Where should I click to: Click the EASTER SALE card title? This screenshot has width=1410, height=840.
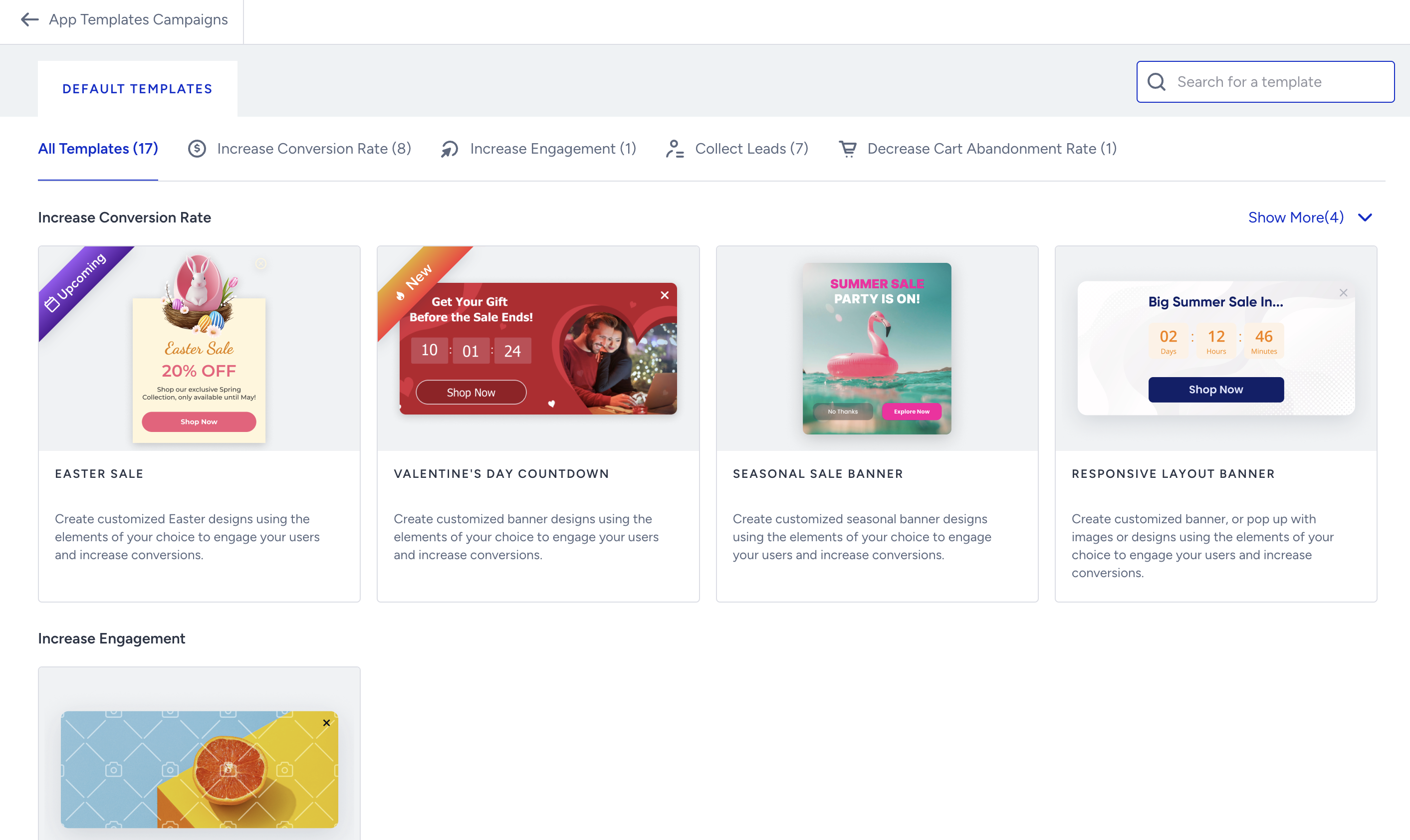coord(99,474)
